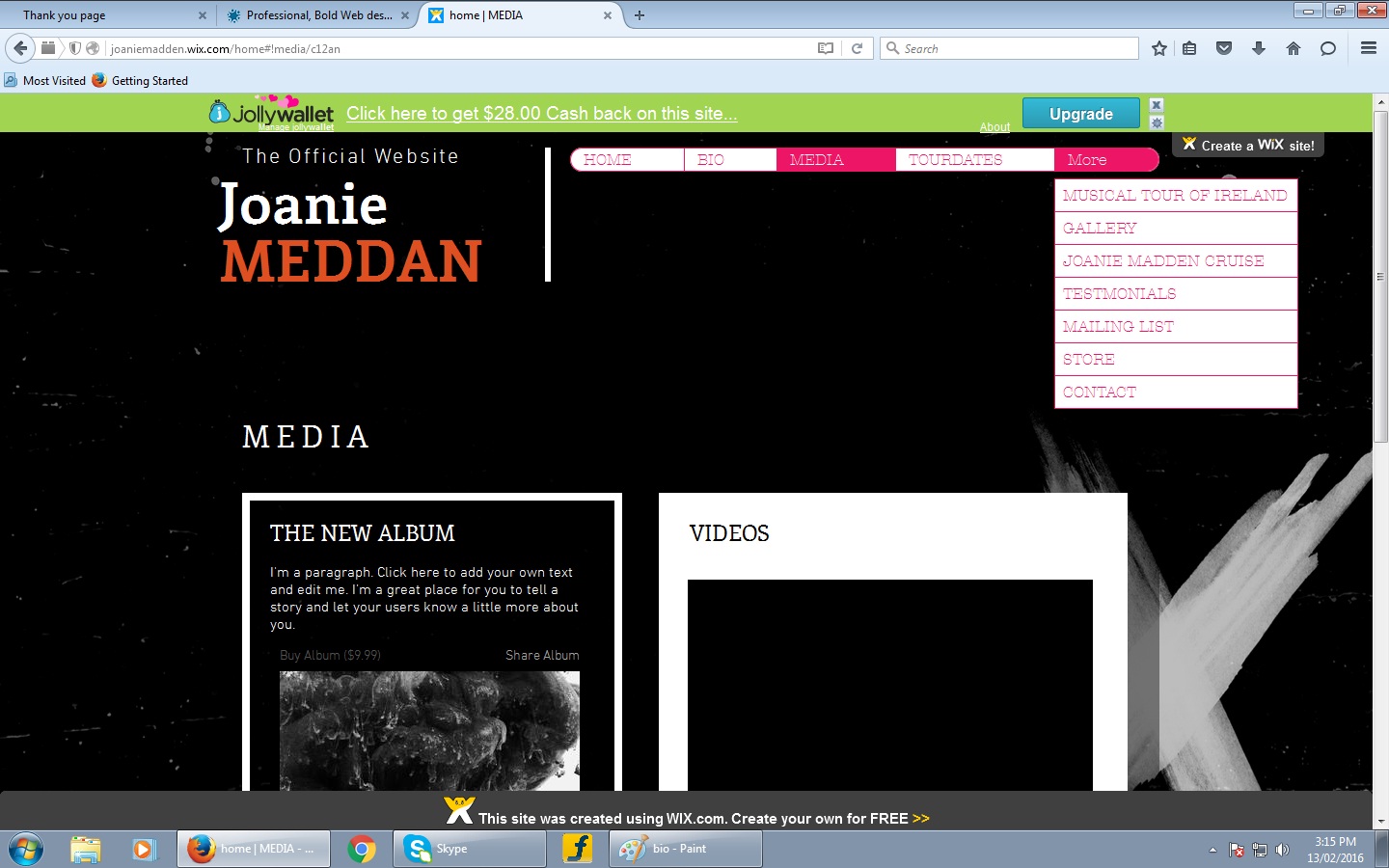The height and width of the screenshot is (868, 1389).
Task: Click the Wix footer 'Create your own for FREE' banner
Action: pyautogui.click(x=687, y=813)
